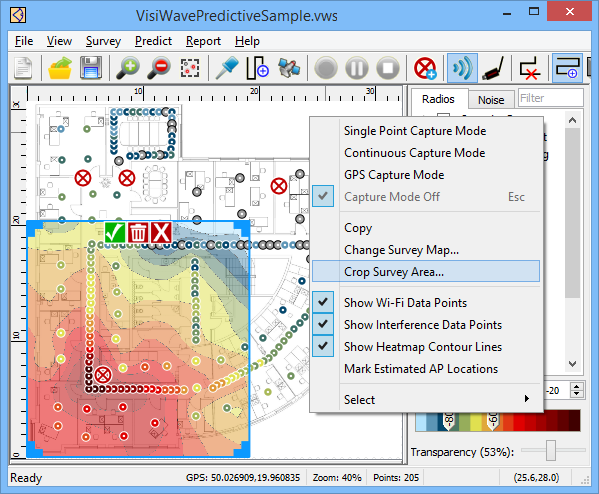Stop capture with the stop button
The image size is (599, 494).
coord(388,69)
